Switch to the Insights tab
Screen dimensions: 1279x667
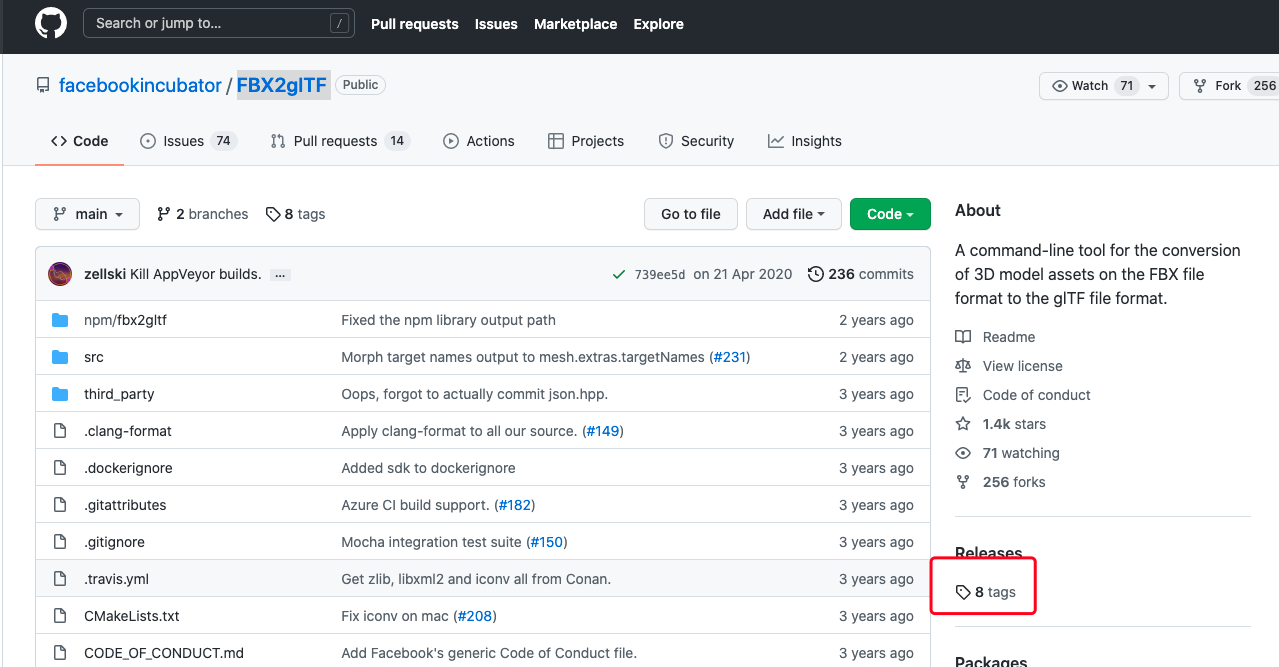click(804, 141)
